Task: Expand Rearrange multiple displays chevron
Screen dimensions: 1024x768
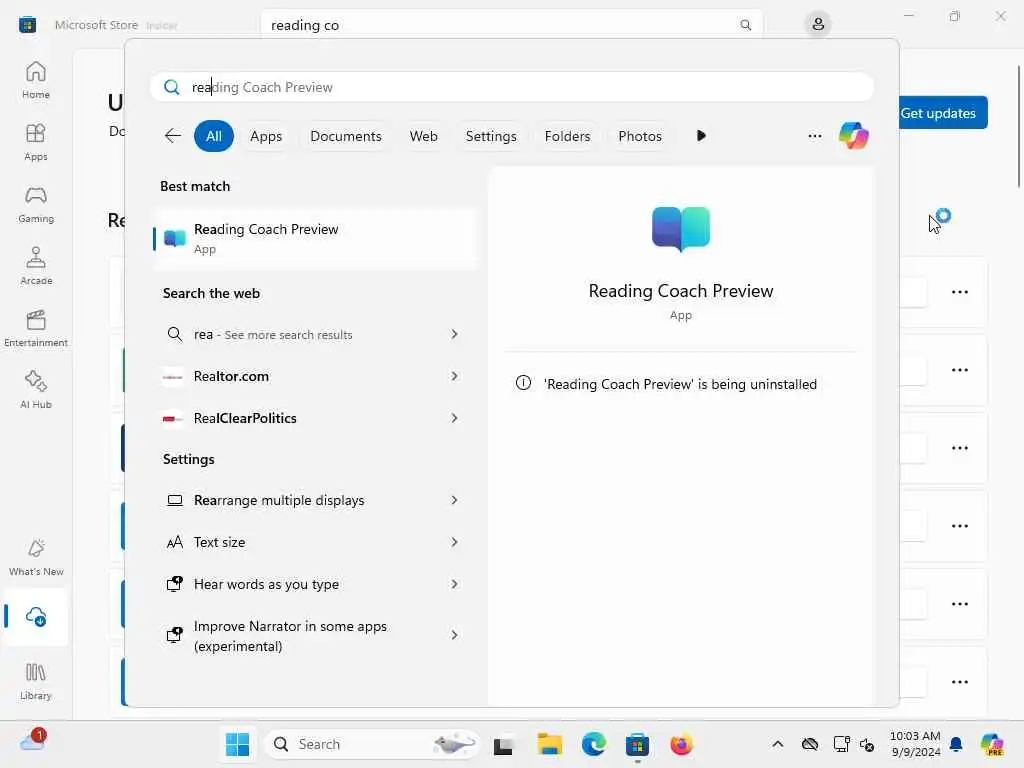Action: click(454, 500)
